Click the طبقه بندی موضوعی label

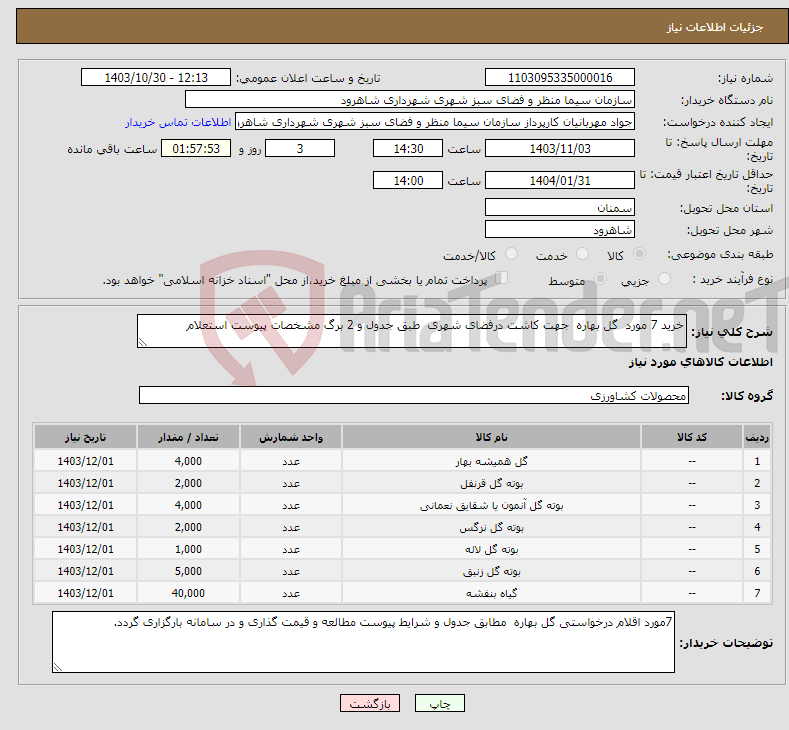(720, 255)
